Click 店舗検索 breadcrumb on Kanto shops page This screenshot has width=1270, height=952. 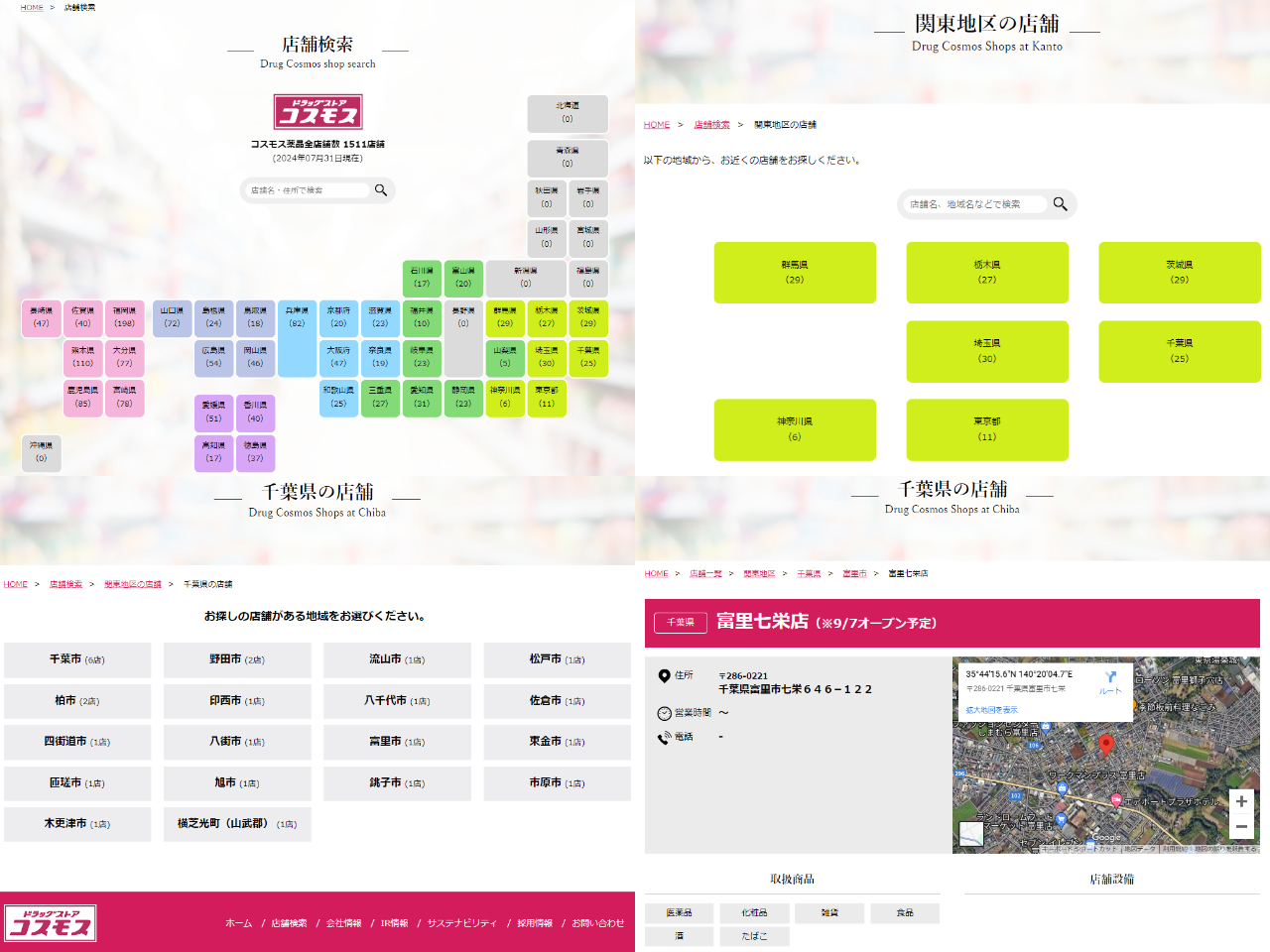(711, 125)
